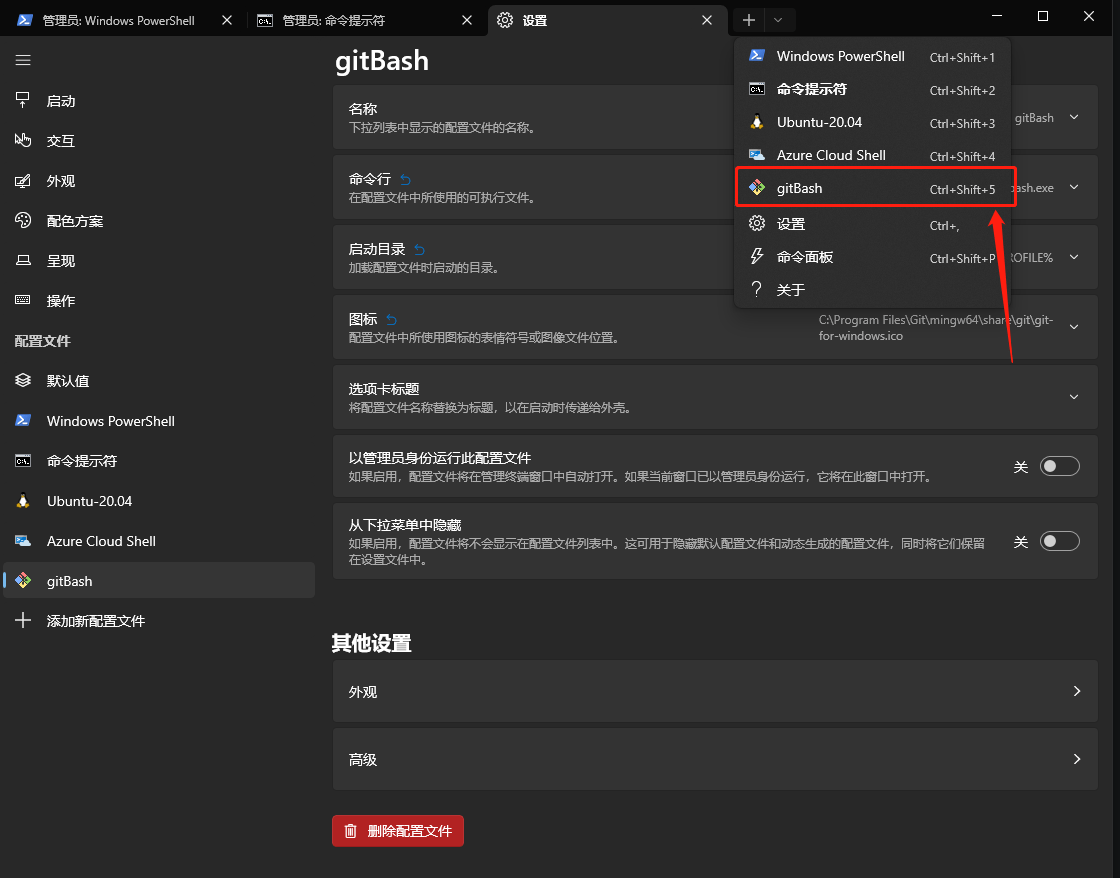1120x878 pixels.
Task: Select 添加新配置文件 in sidebar
Action: point(159,621)
